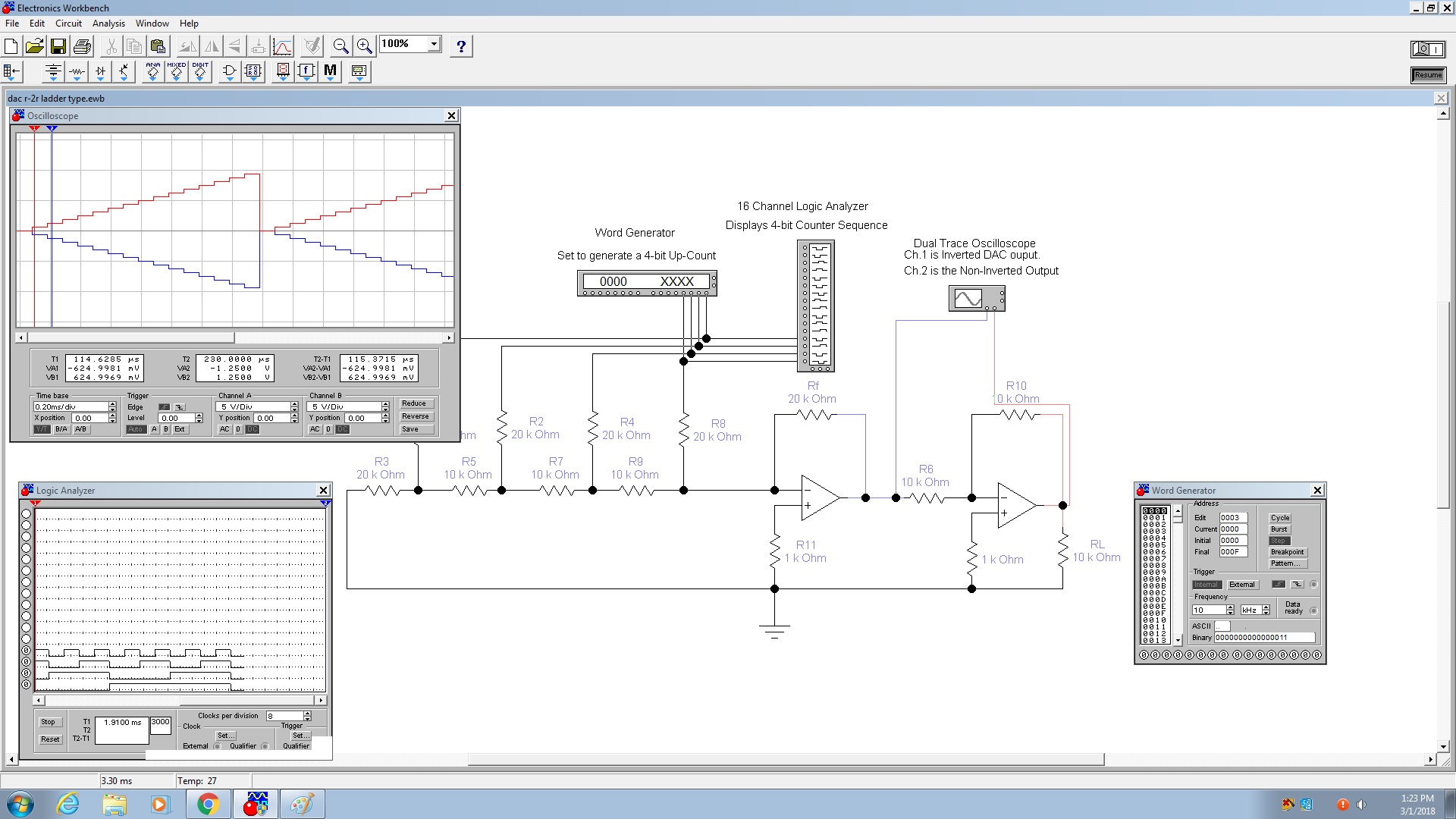Adjust oscilloscope trigger Level stepper

click(199, 419)
